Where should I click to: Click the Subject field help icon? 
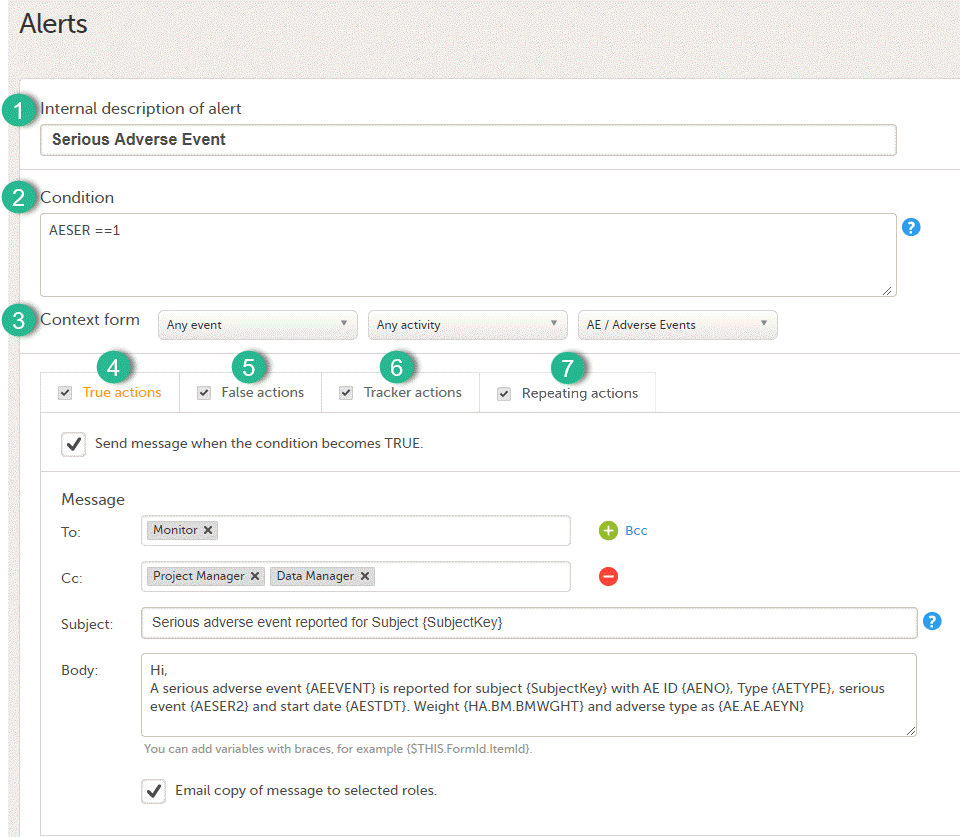[x=932, y=621]
